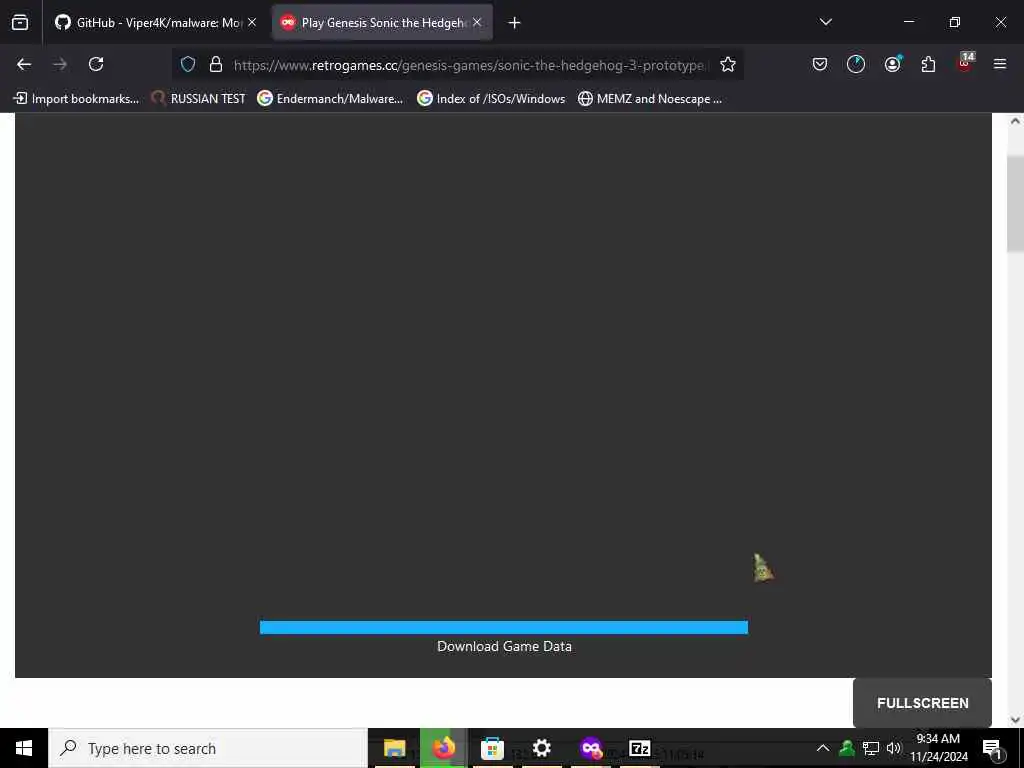The height and width of the screenshot is (768, 1024).
Task: Click the scrollbar down arrow
Action: (x=1015, y=720)
